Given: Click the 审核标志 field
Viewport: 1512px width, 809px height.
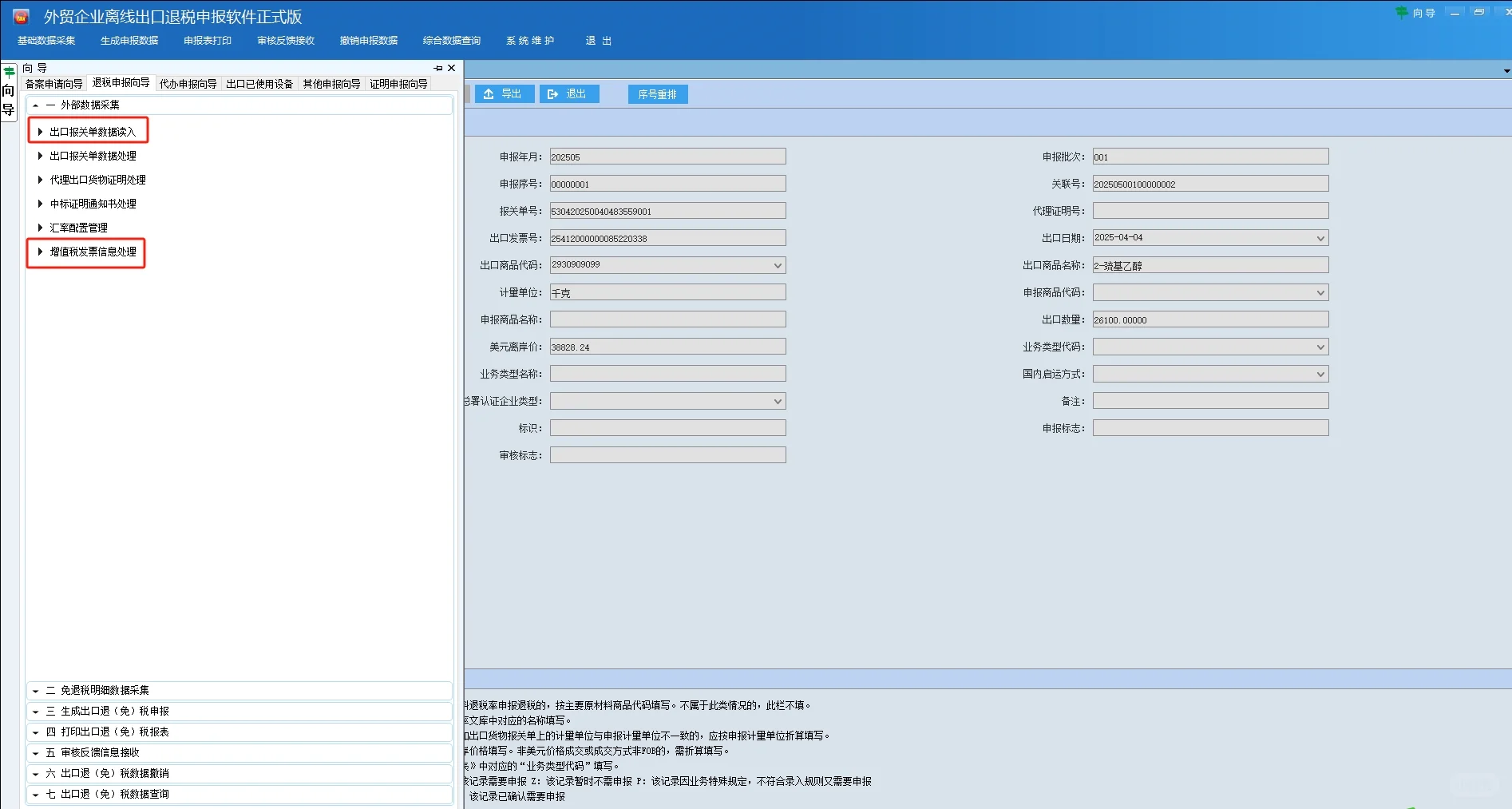Looking at the screenshot, I should pyautogui.click(x=667, y=455).
